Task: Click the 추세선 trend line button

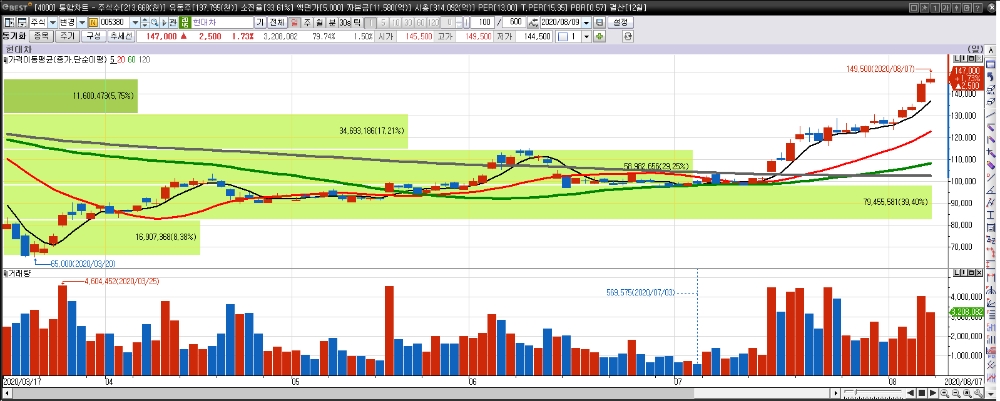Action: (x=121, y=36)
